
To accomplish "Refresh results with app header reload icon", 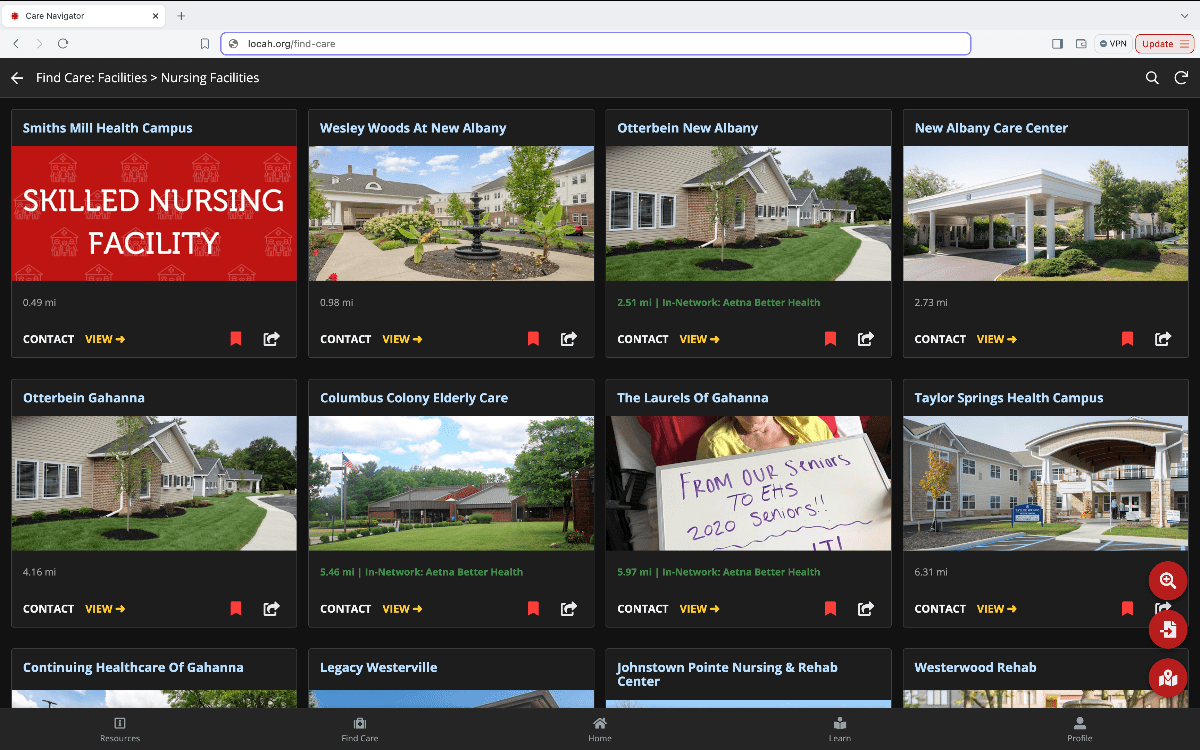I will click(1181, 78).
